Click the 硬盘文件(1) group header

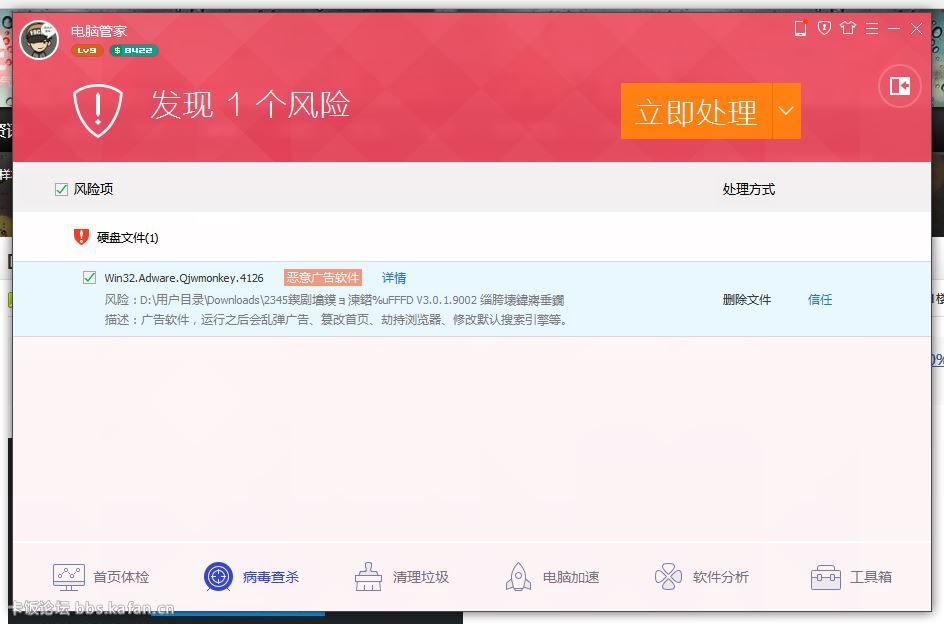128,237
